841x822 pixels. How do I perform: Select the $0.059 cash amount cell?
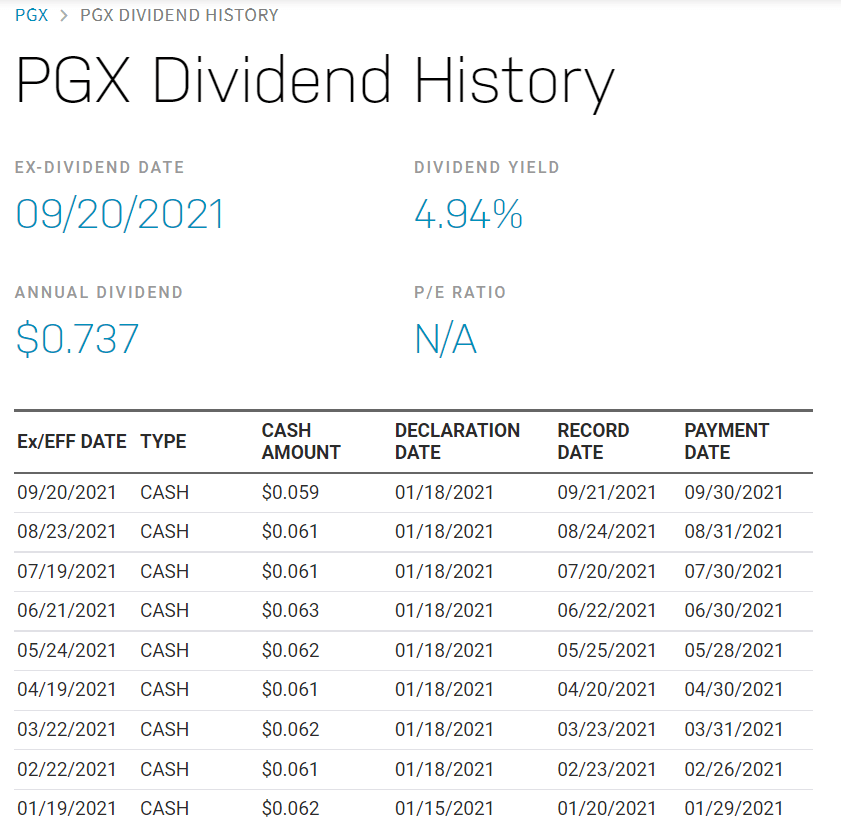pyautogui.click(x=290, y=492)
